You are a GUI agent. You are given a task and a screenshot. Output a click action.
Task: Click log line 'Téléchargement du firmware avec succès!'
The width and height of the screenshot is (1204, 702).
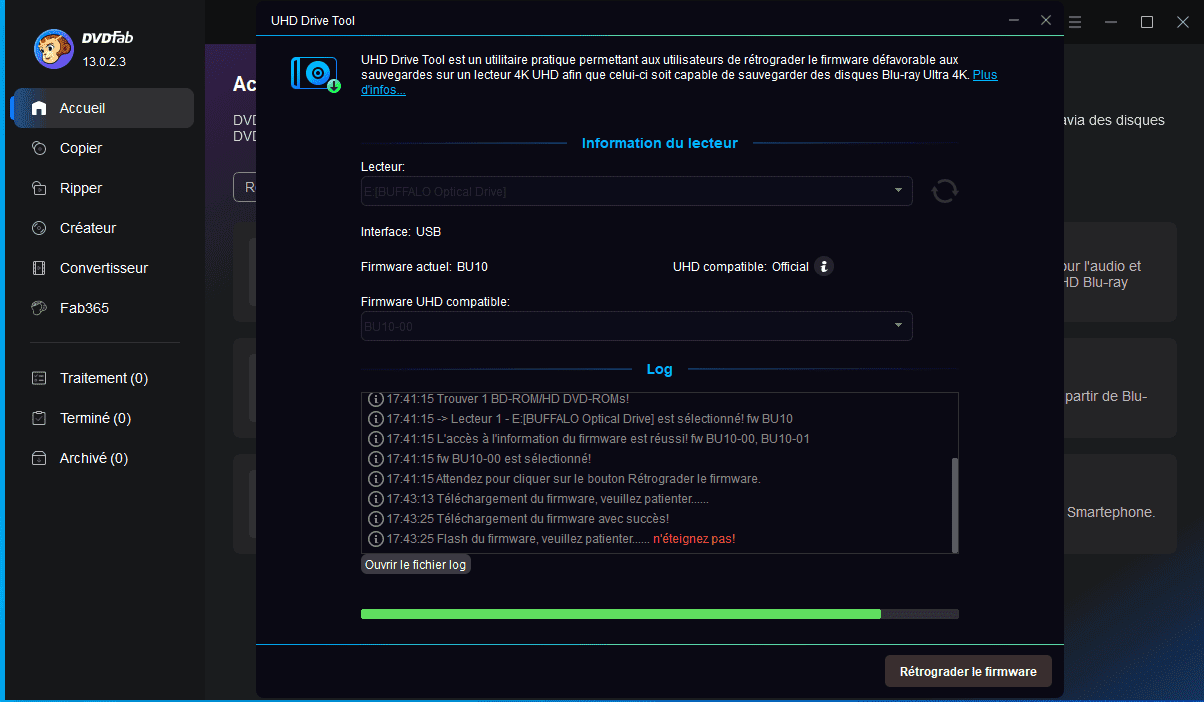point(518,519)
